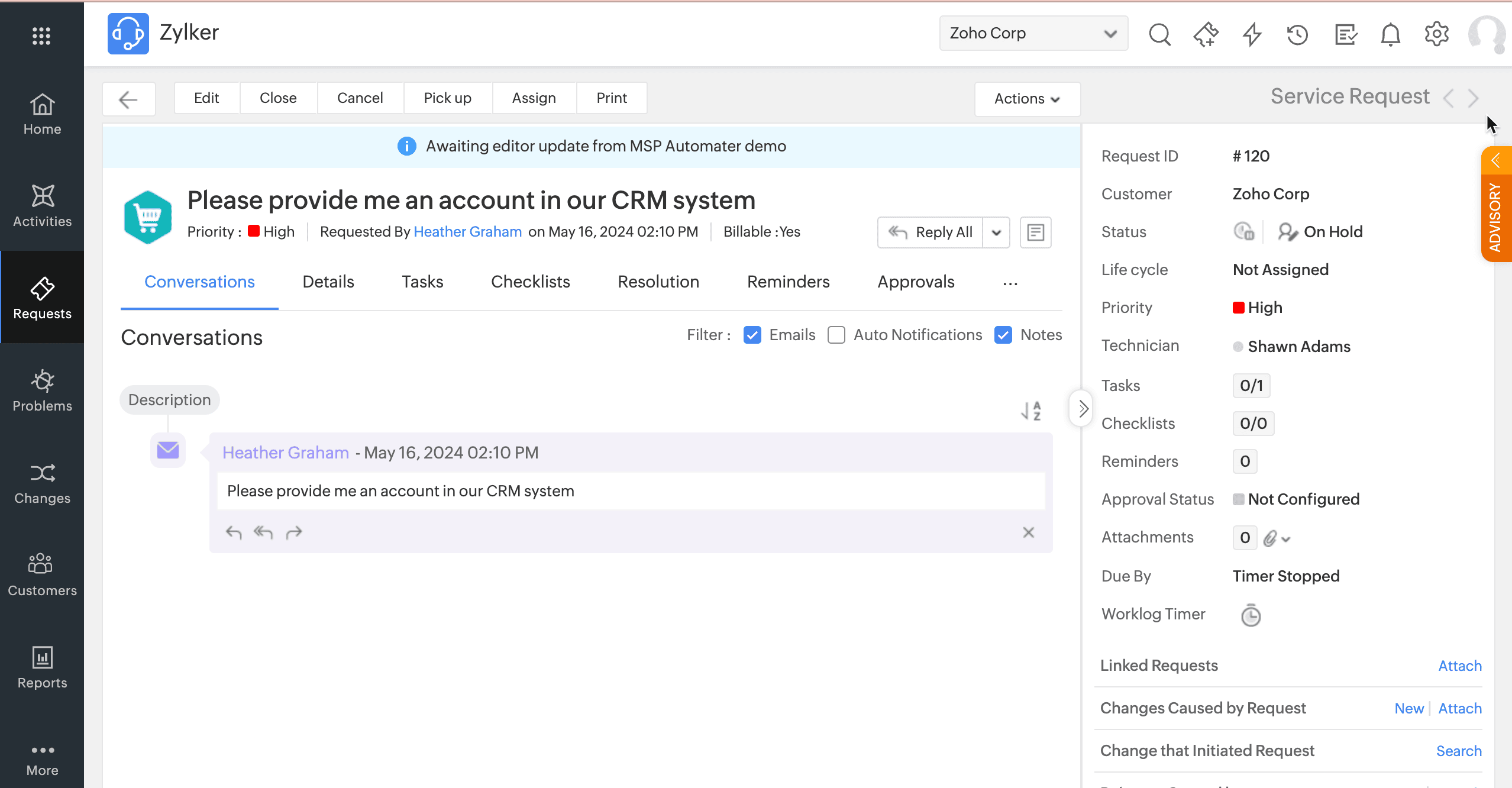Open Heather Graham requester link
1512x788 pixels.
[x=467, y=231]
